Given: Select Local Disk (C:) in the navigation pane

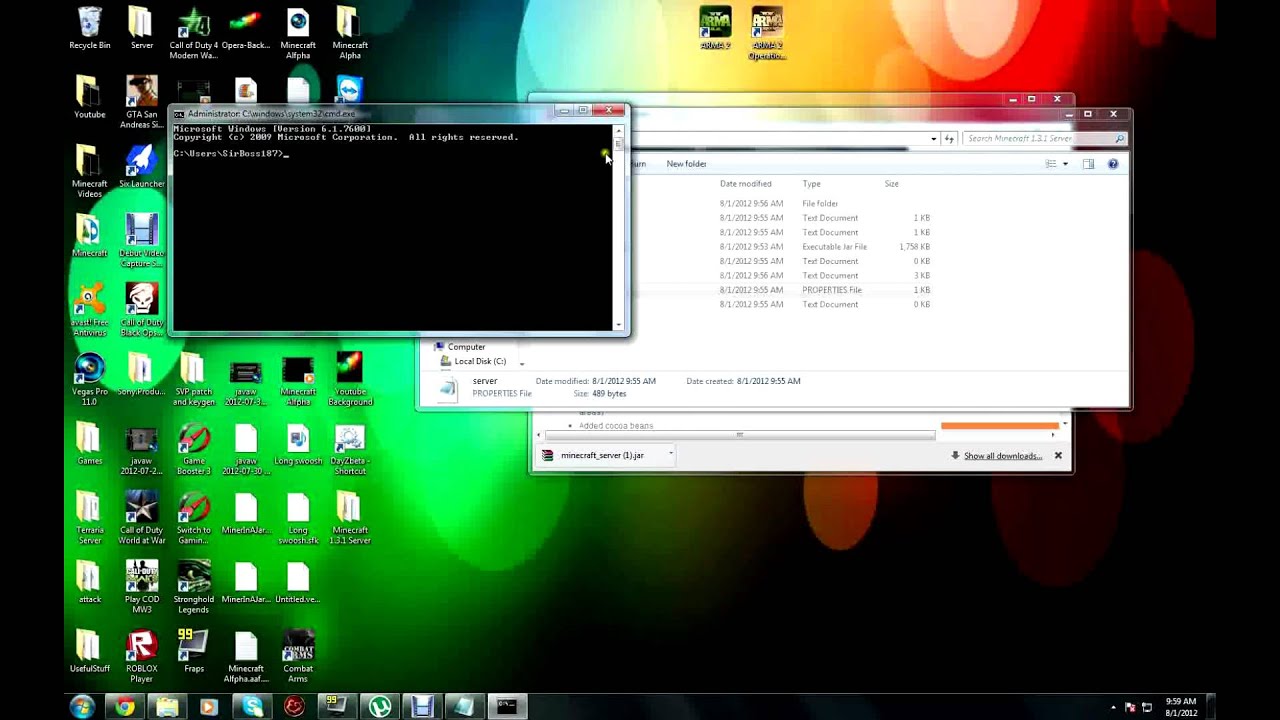Looking at the screenshot, I should [x=480, y=361].
